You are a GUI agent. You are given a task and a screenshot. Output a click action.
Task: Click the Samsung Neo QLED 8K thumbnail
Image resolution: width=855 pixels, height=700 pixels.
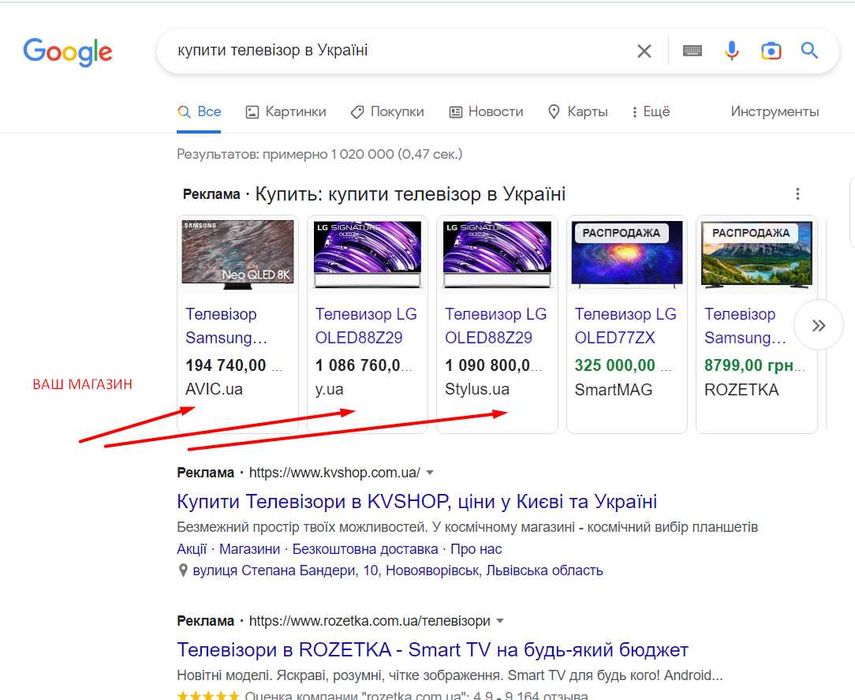pos(238,254)
